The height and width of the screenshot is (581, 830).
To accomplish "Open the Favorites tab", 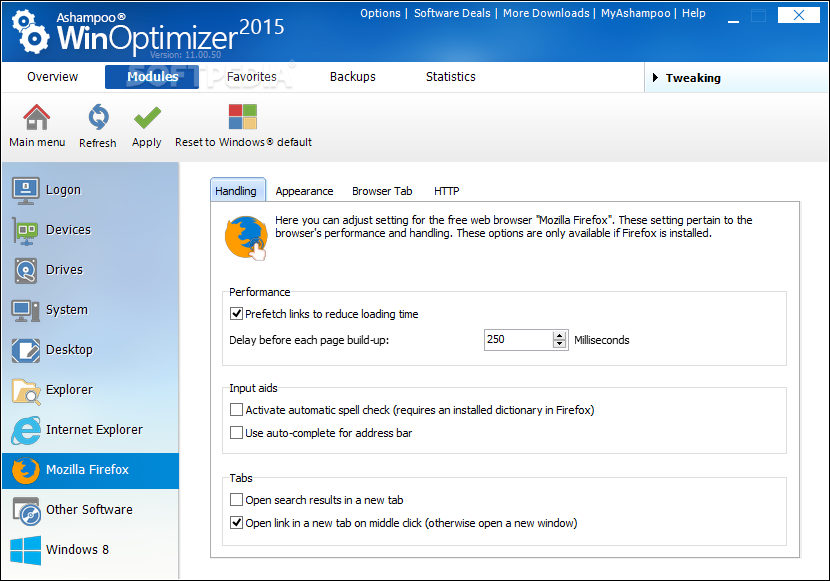I will [251, 77].
